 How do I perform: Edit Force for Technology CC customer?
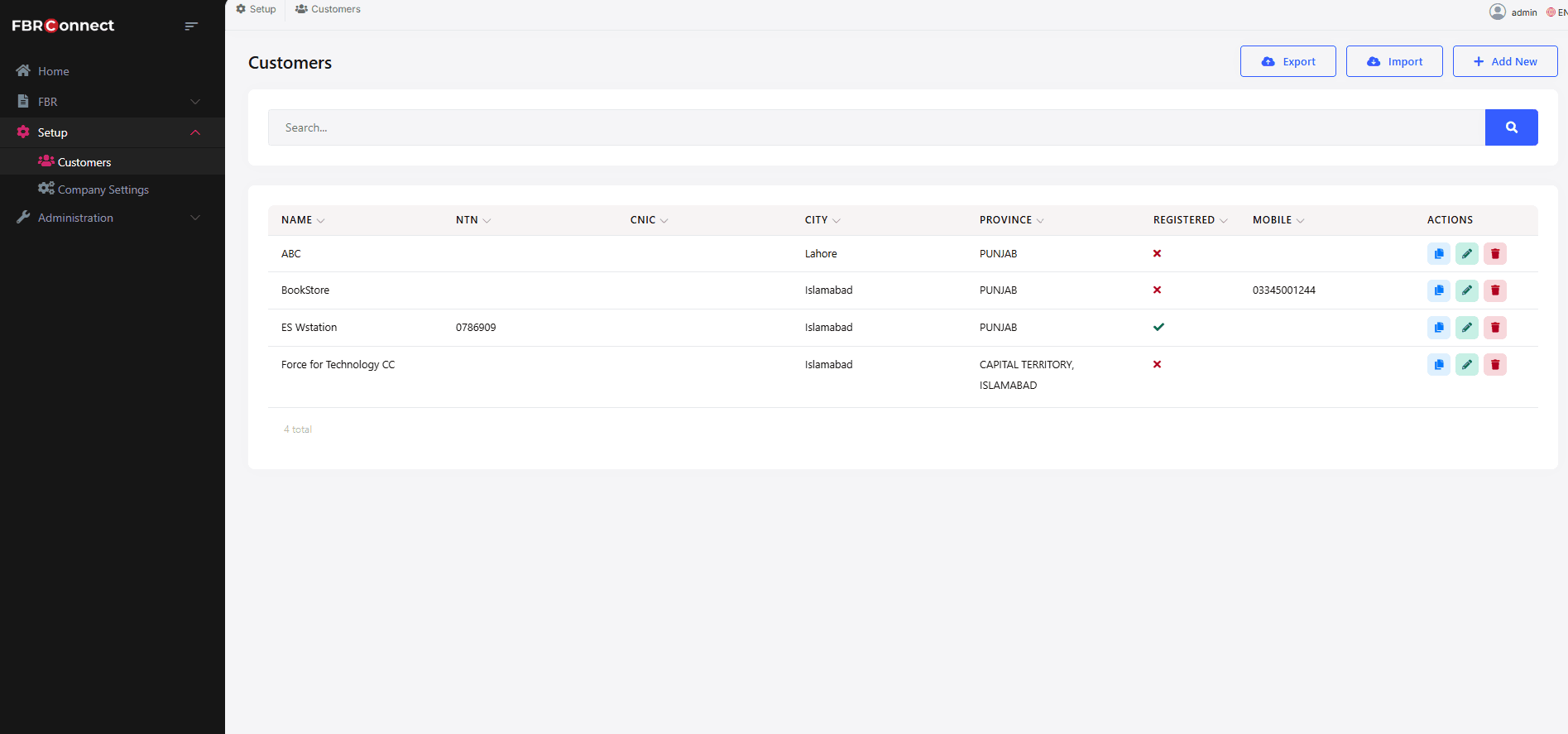(1467, 364)
